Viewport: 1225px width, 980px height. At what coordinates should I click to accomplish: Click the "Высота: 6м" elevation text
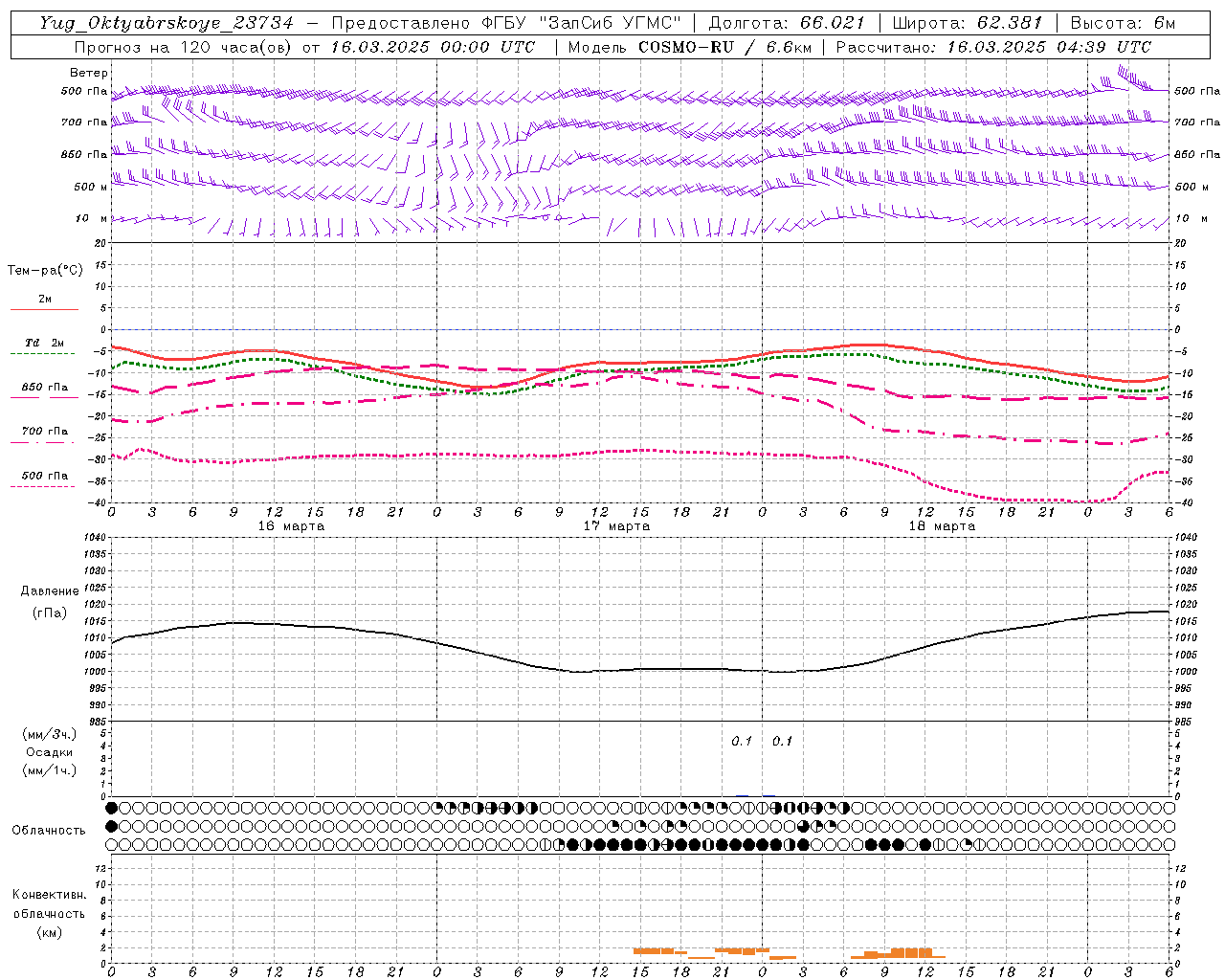1123,23
